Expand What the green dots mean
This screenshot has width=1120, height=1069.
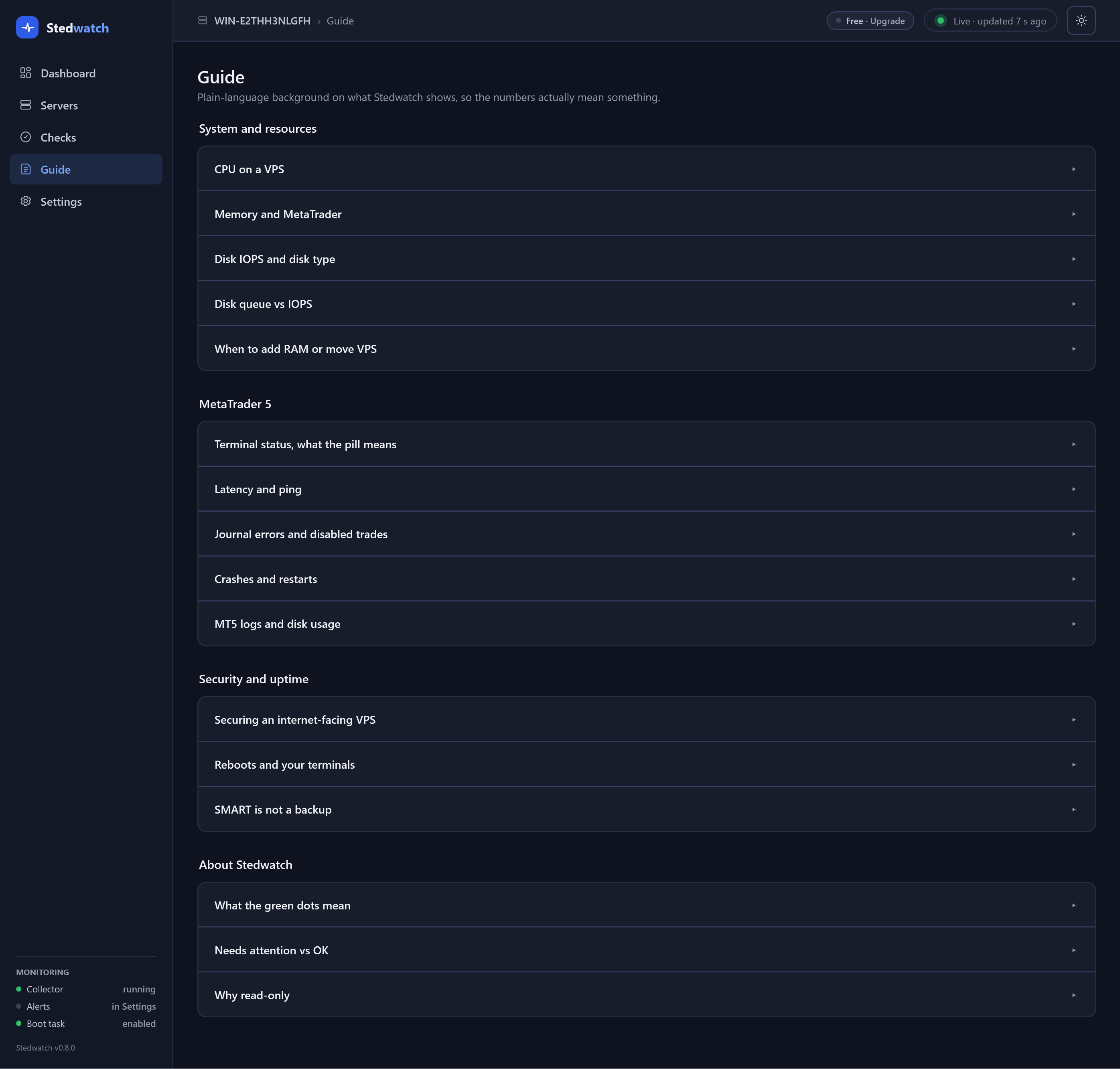[x=646, y=905]
